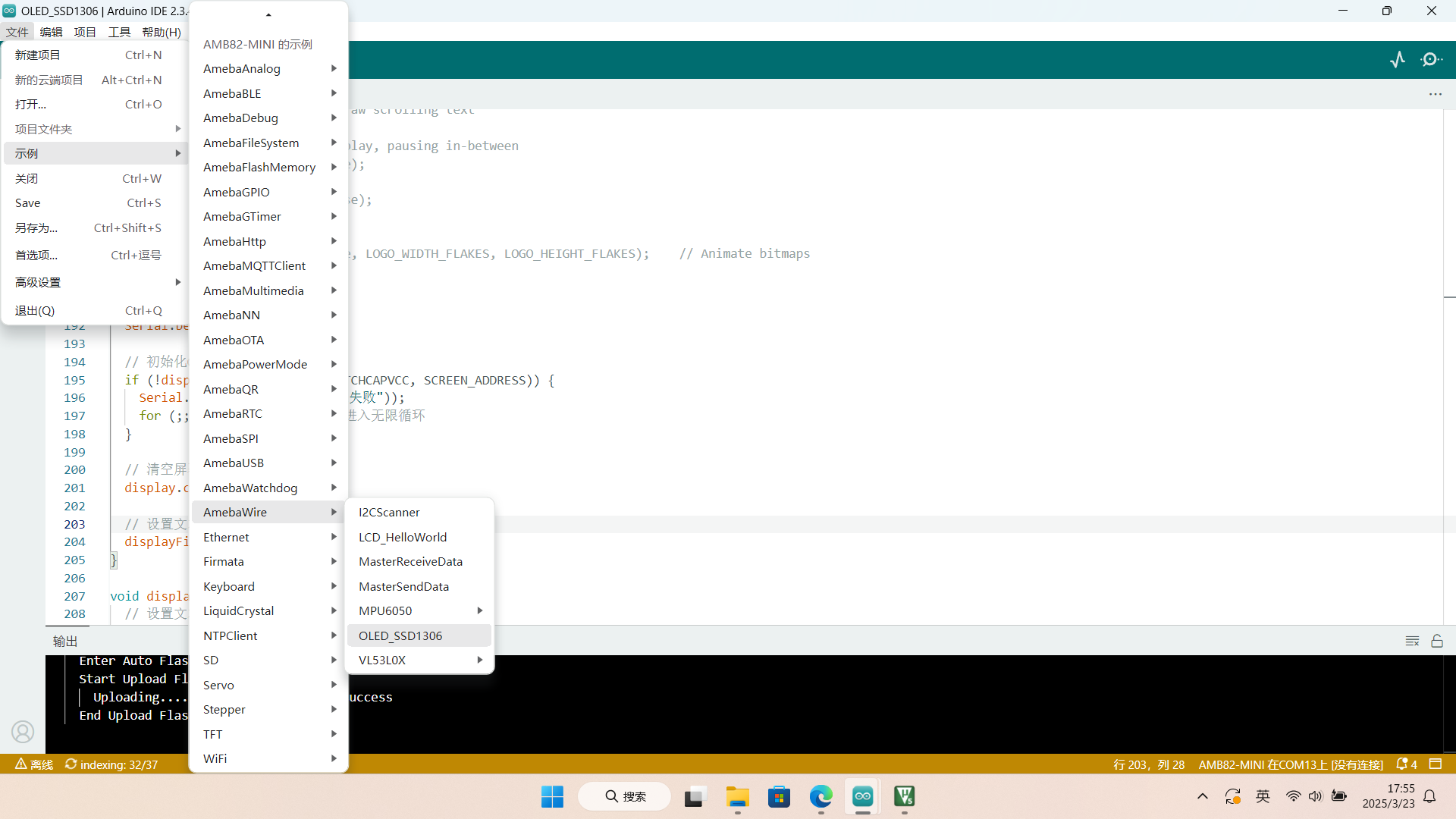Open Windows notification center bell
1456x819 pixels.
tap(1429, 796)
